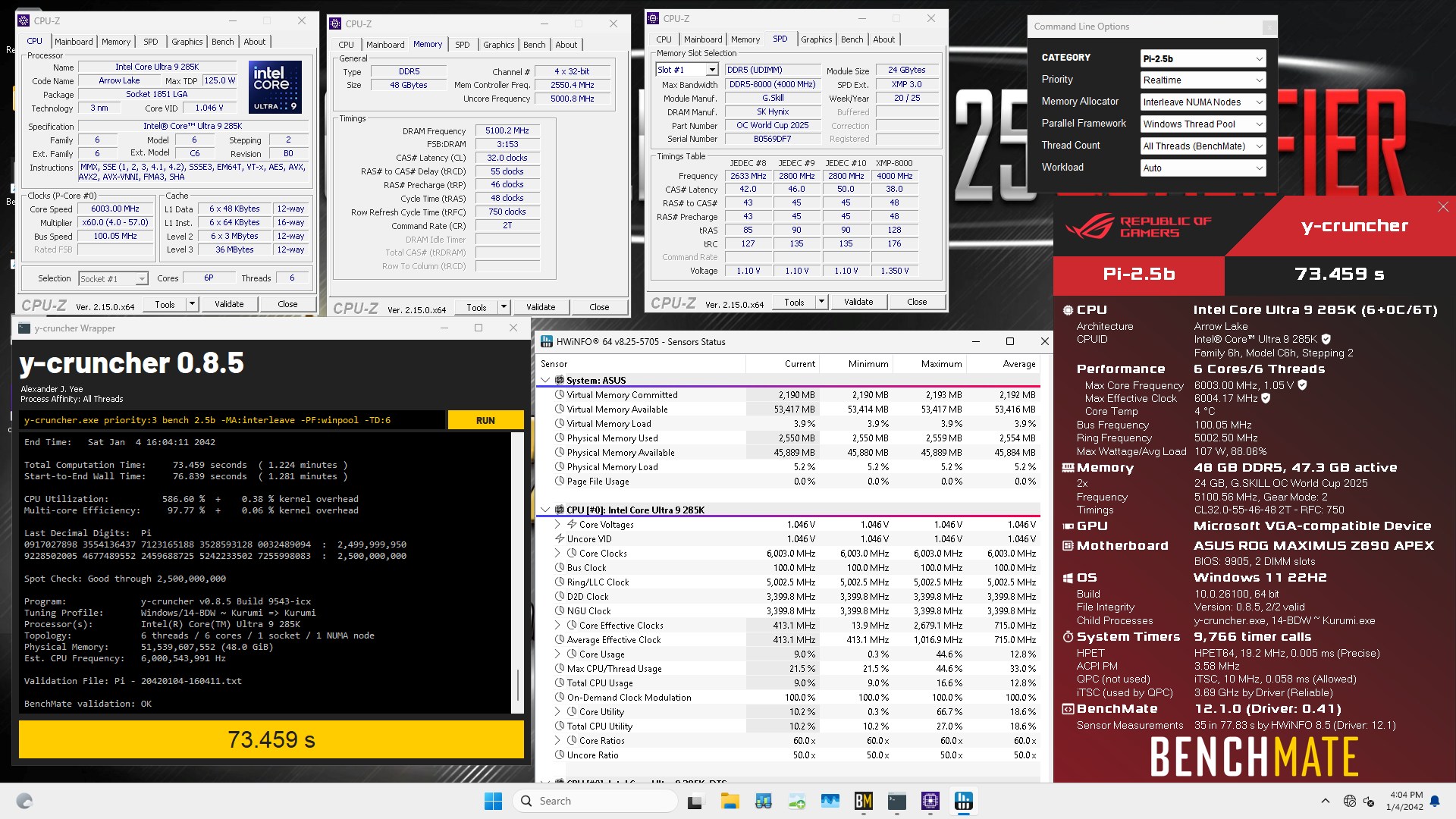
Task: Click Validate in the first CPU-Z window
Action: [x=229, y=304]
